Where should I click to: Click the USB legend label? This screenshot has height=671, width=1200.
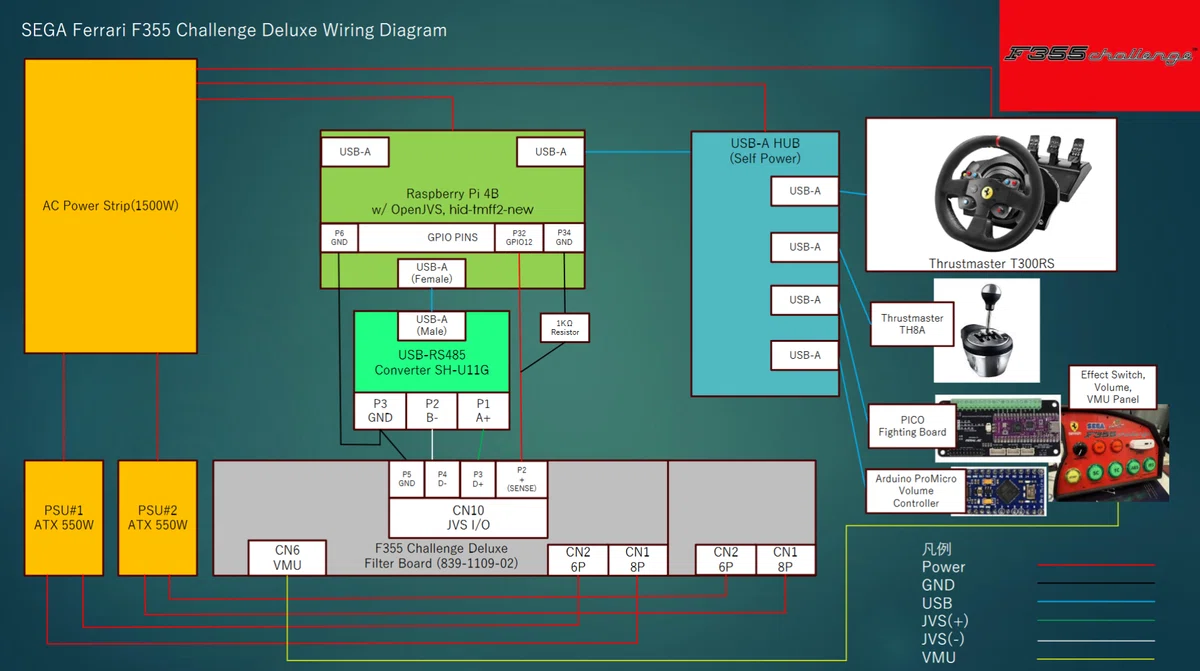(x=937, y=603)
